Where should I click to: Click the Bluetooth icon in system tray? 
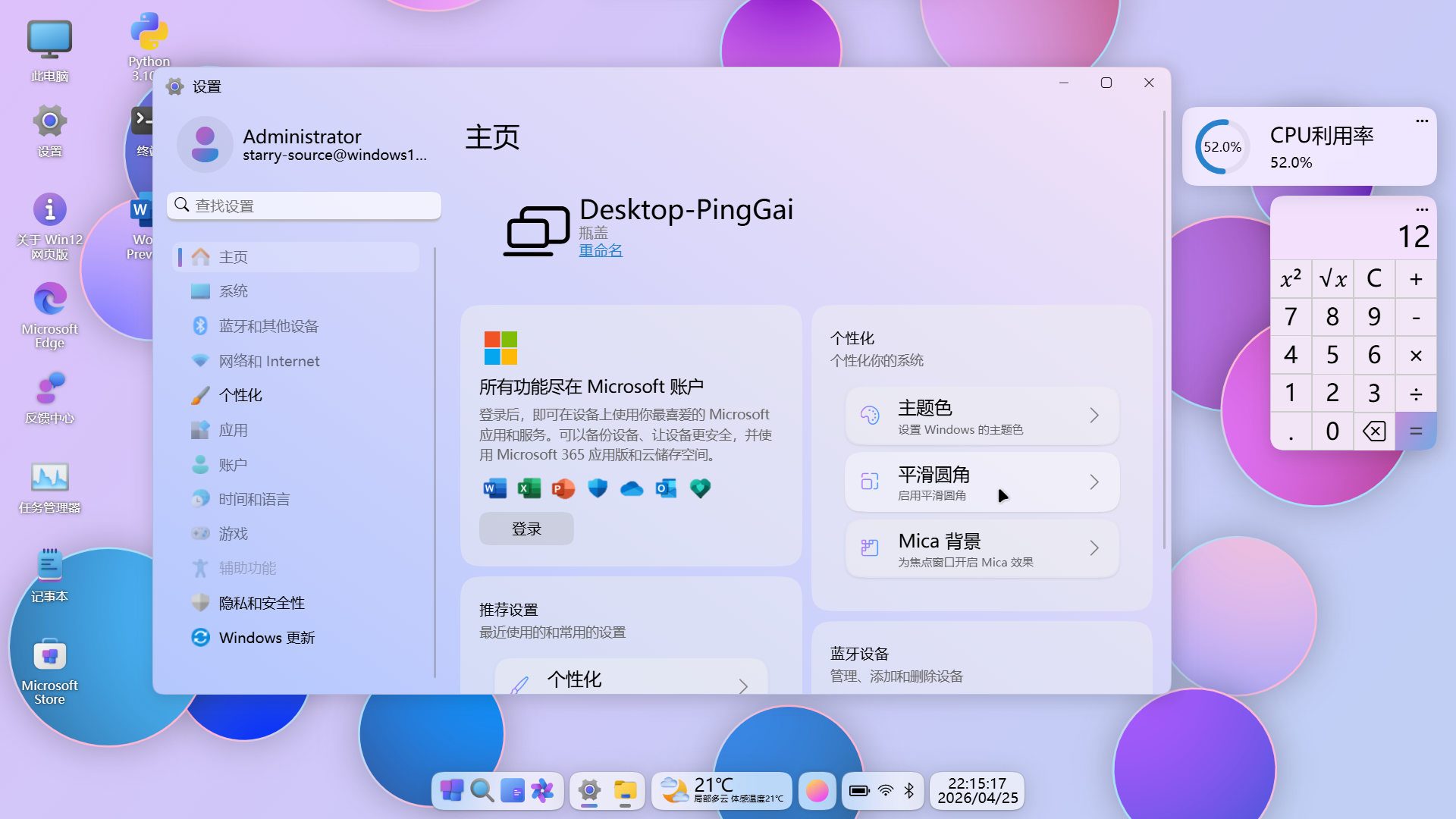tap(909, 791)
